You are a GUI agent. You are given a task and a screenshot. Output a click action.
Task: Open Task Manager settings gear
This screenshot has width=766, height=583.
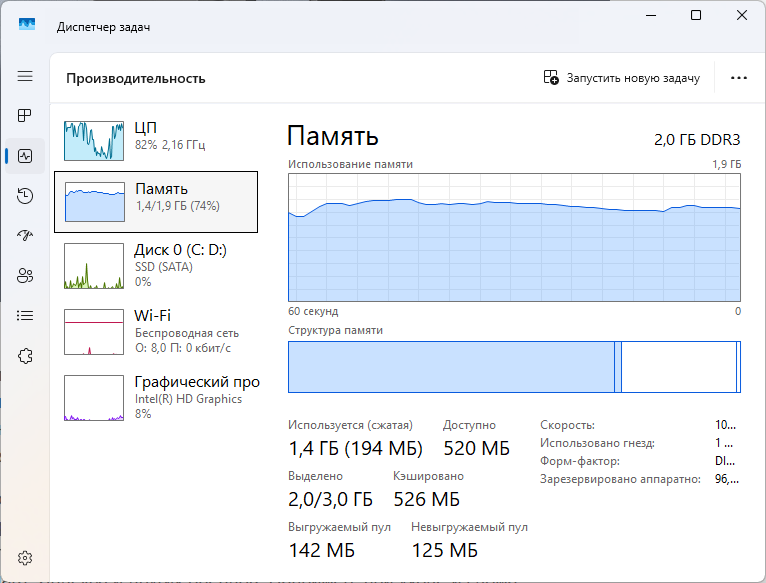tap(26, 557)
